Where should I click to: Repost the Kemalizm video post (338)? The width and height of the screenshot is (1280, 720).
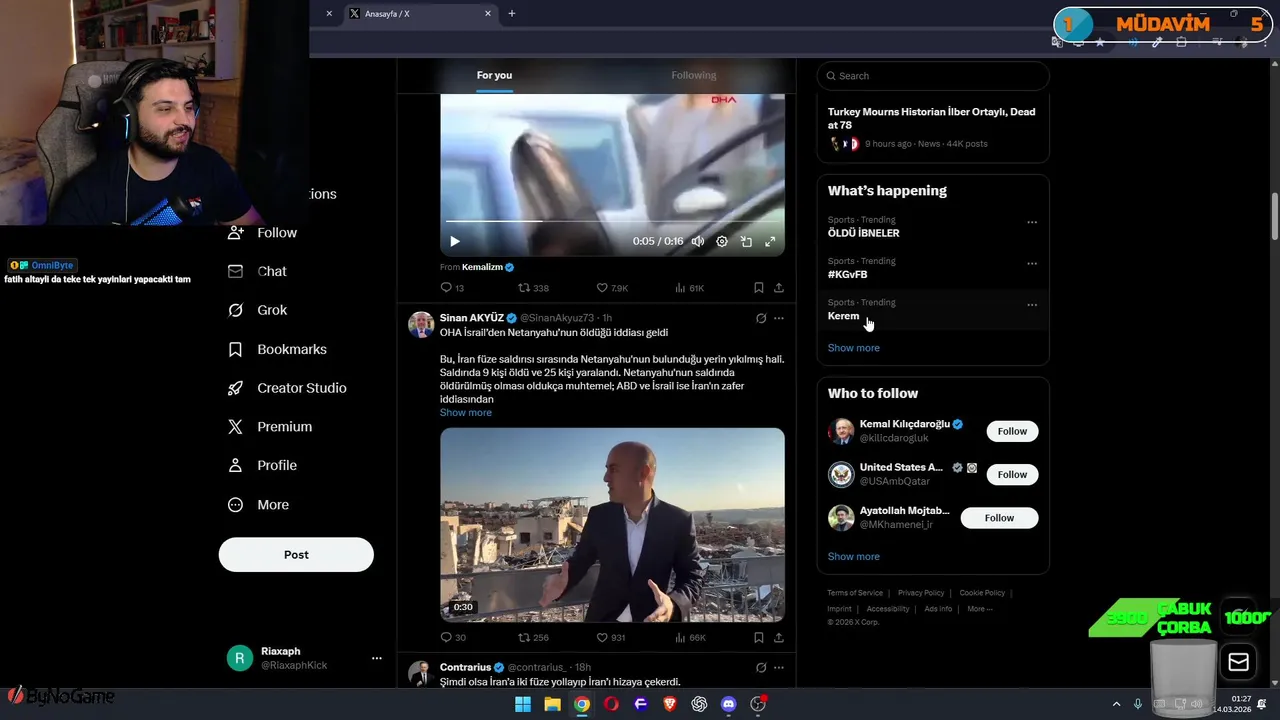pyautogui.click(x=533, y=288)
